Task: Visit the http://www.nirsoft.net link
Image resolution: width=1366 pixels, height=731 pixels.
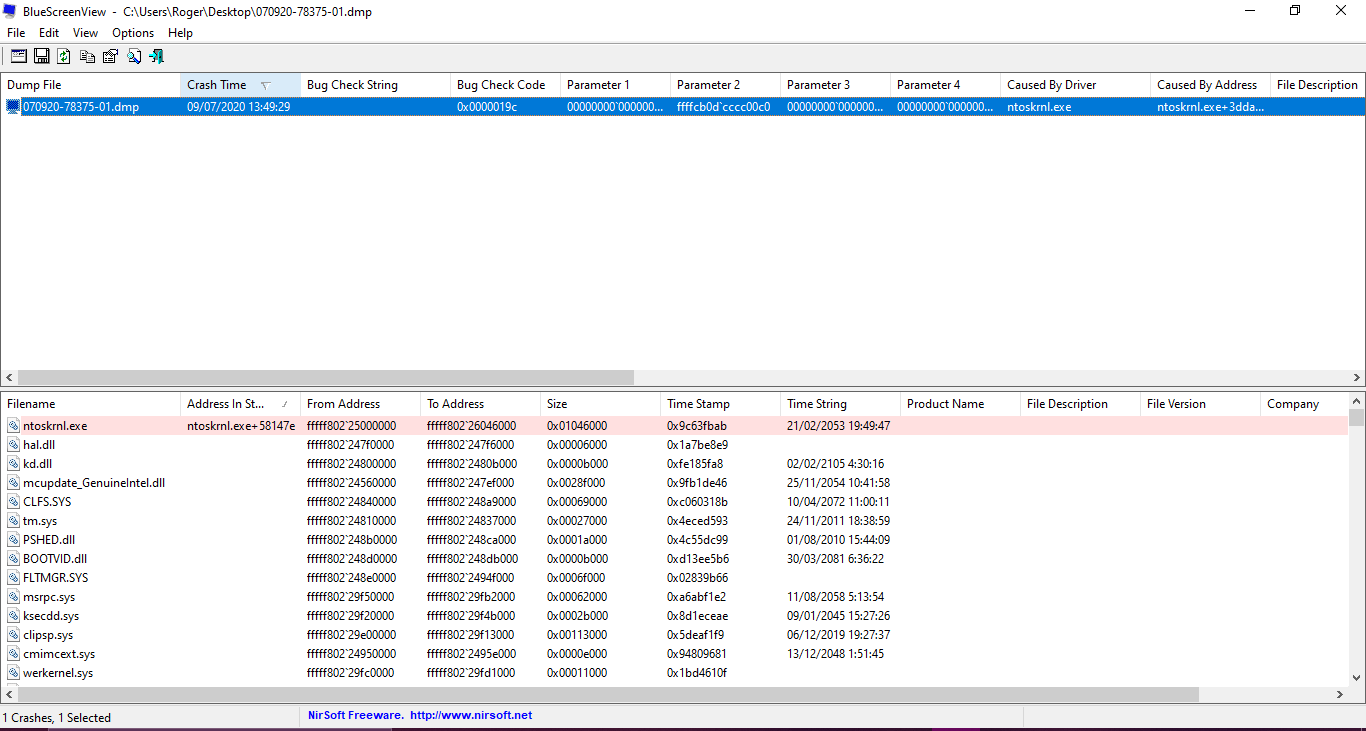Action: click(x=471, y=716)
